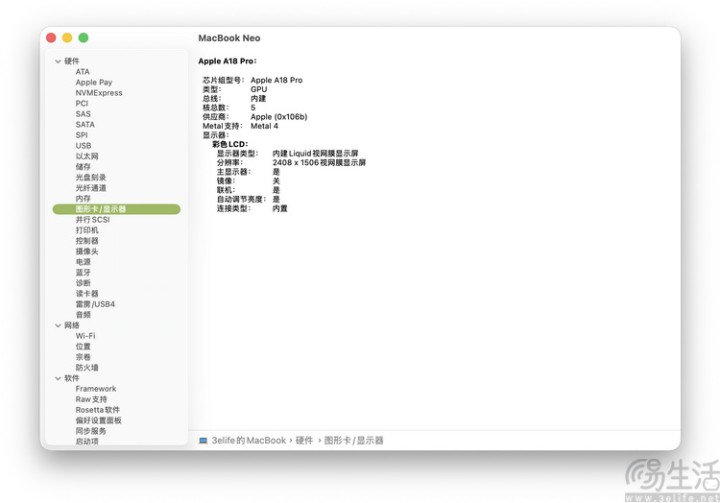Collapse the 硬件 section chevron

[58, 61]
